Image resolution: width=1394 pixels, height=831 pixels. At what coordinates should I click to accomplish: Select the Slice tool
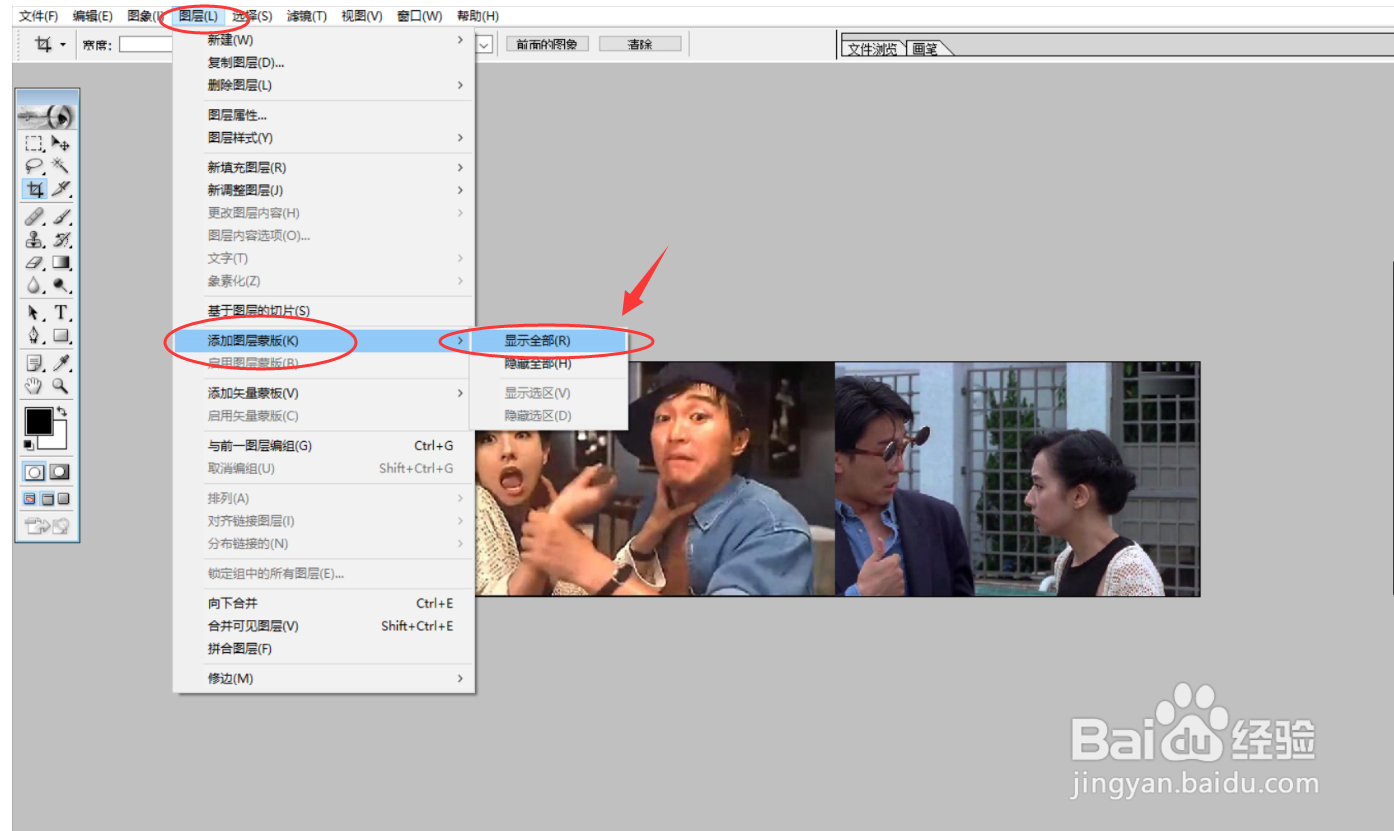61,189
